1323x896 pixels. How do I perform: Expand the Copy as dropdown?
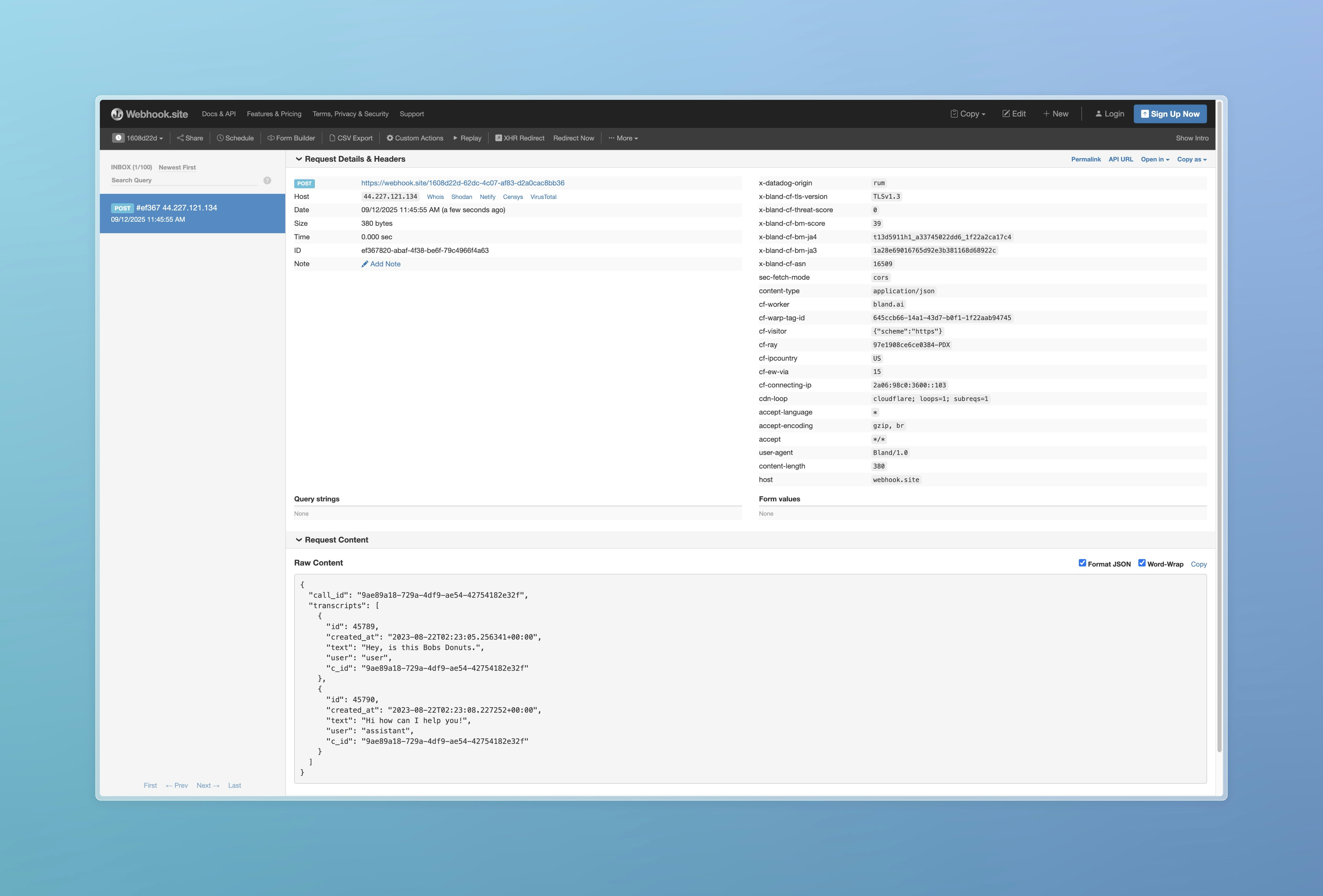point(1191,159)
